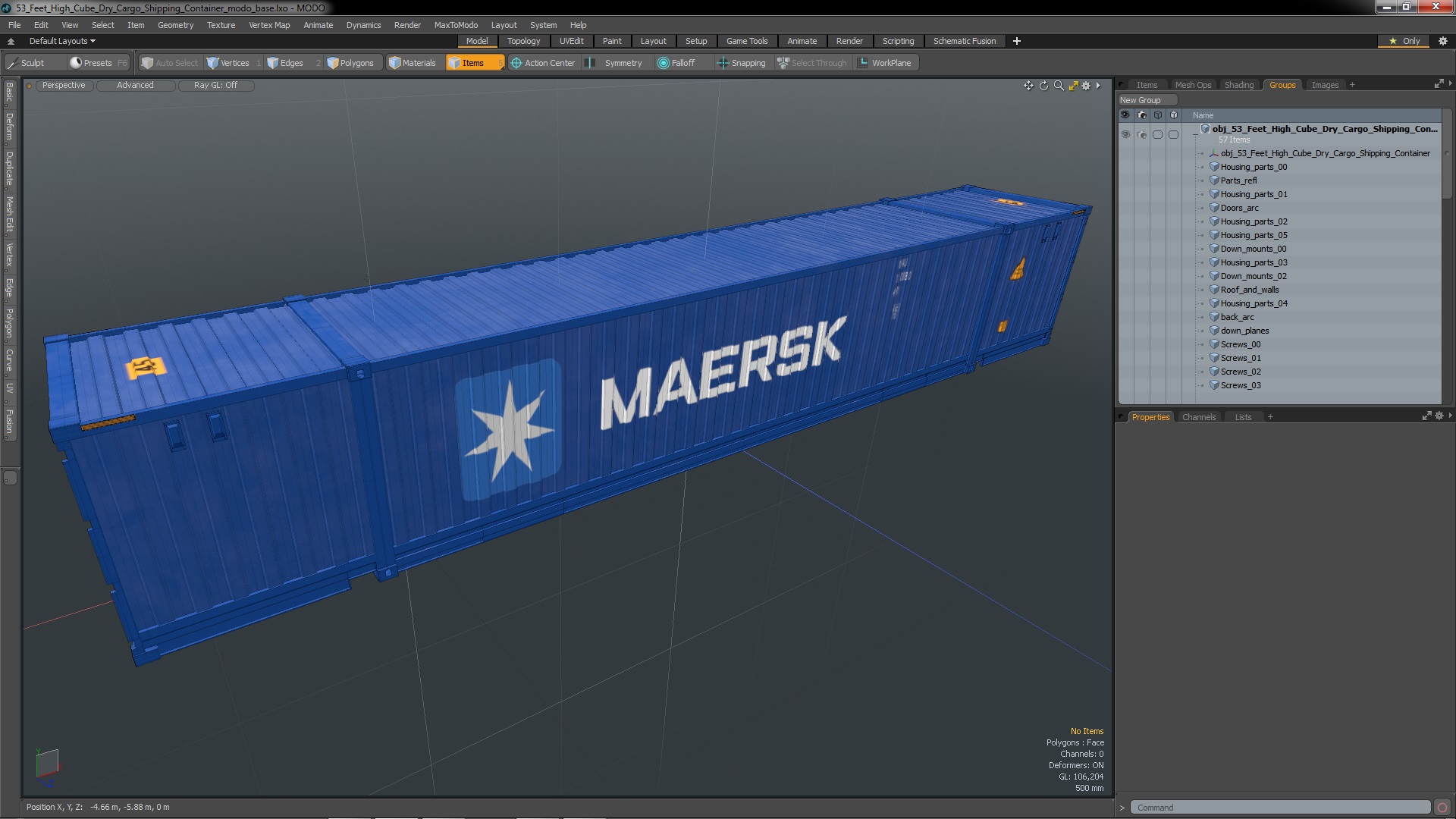
Task: Open the Duplicate sidebar tab
Action: pyautogui.click(x=9, y=169)
